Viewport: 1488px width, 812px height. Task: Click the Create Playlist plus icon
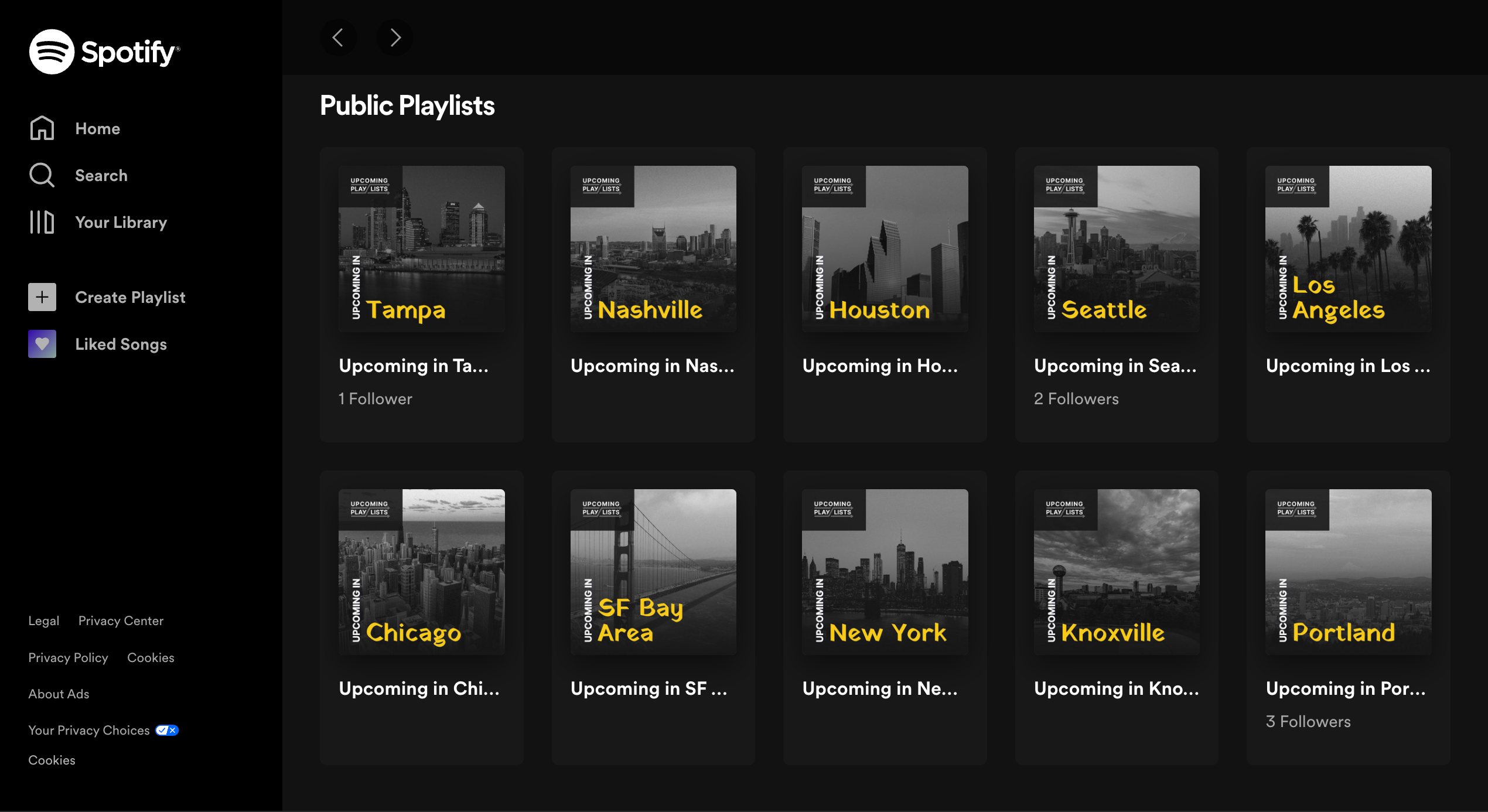(x=42, y=297)
